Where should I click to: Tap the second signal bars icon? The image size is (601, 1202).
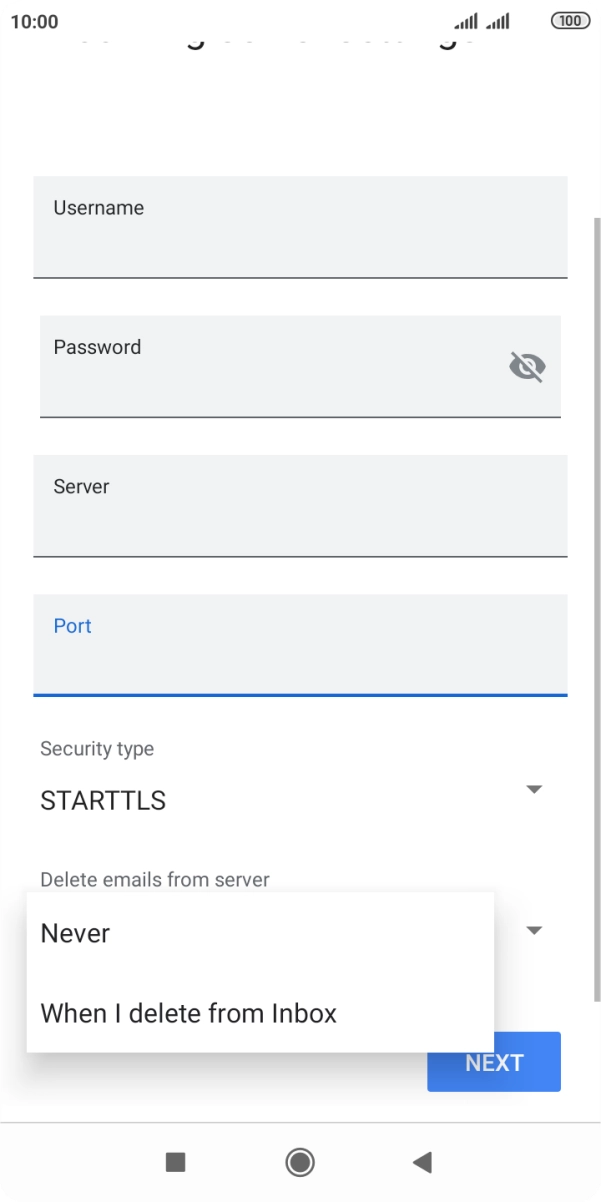pyautogui.click(x=496, y=20)
